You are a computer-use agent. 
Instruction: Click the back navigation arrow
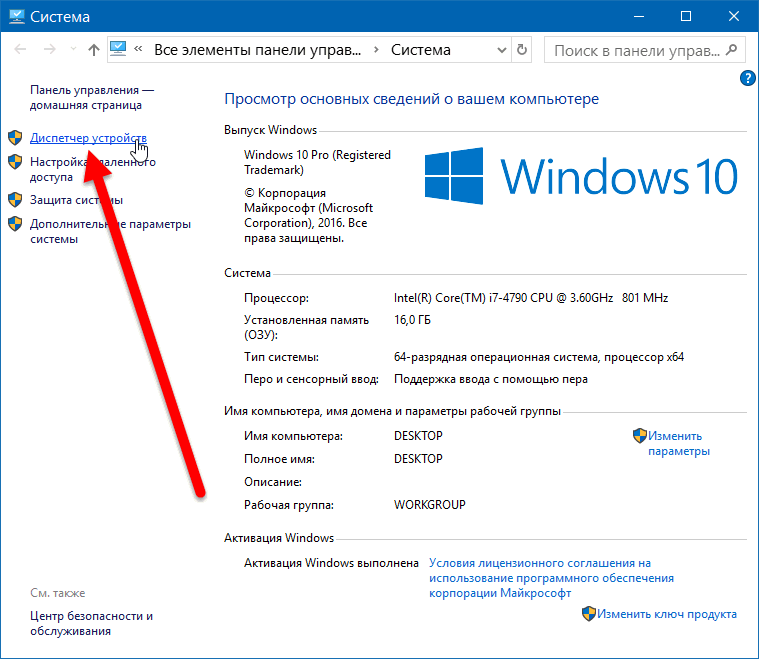click(20, 49)
